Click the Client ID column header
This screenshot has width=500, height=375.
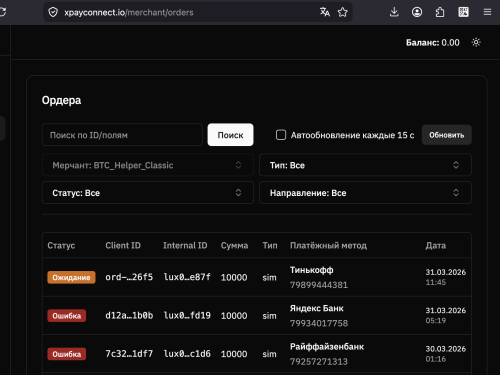pyautogui.click(x=123, y=245)
